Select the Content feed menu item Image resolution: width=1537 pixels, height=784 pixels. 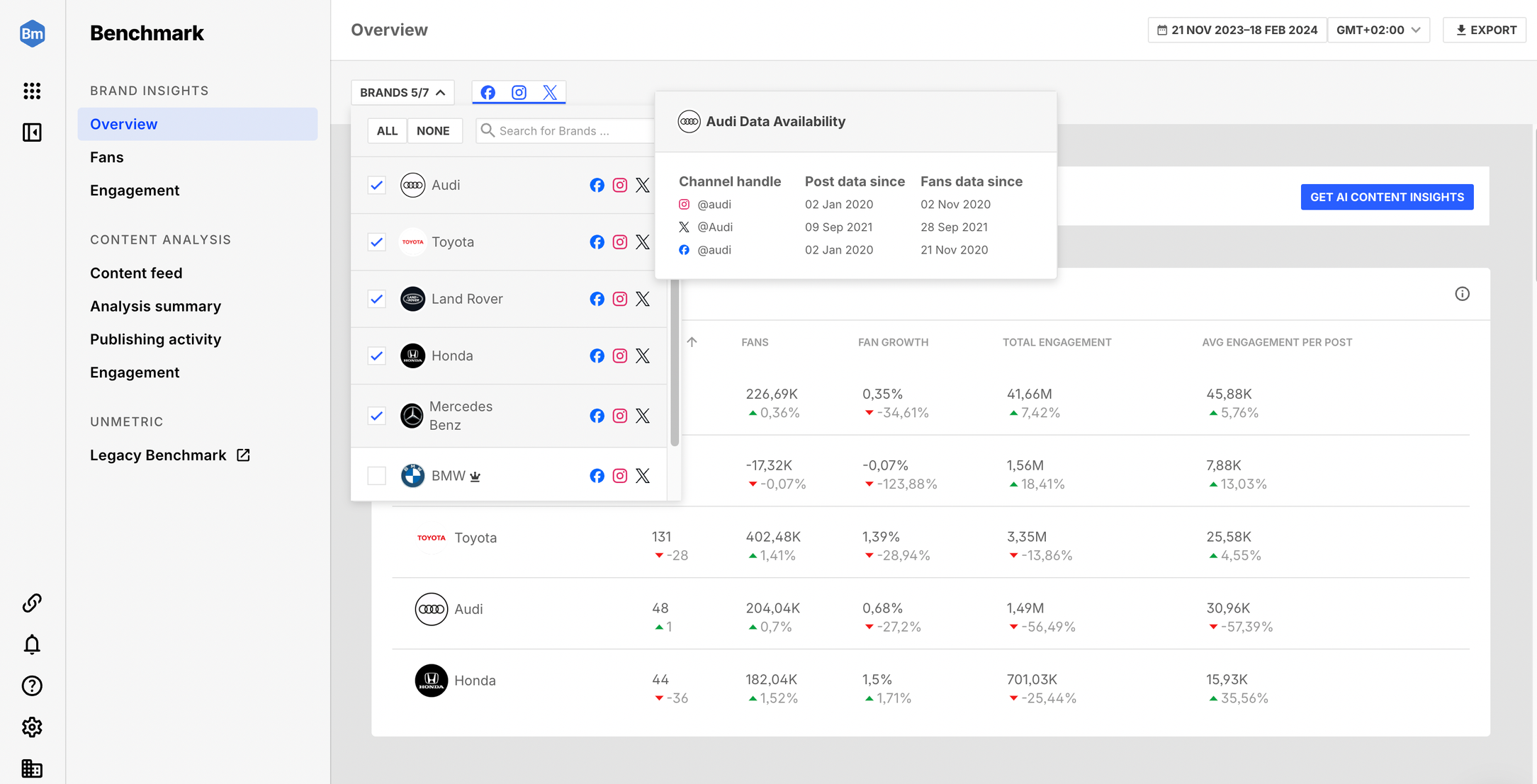coord(136,272)
